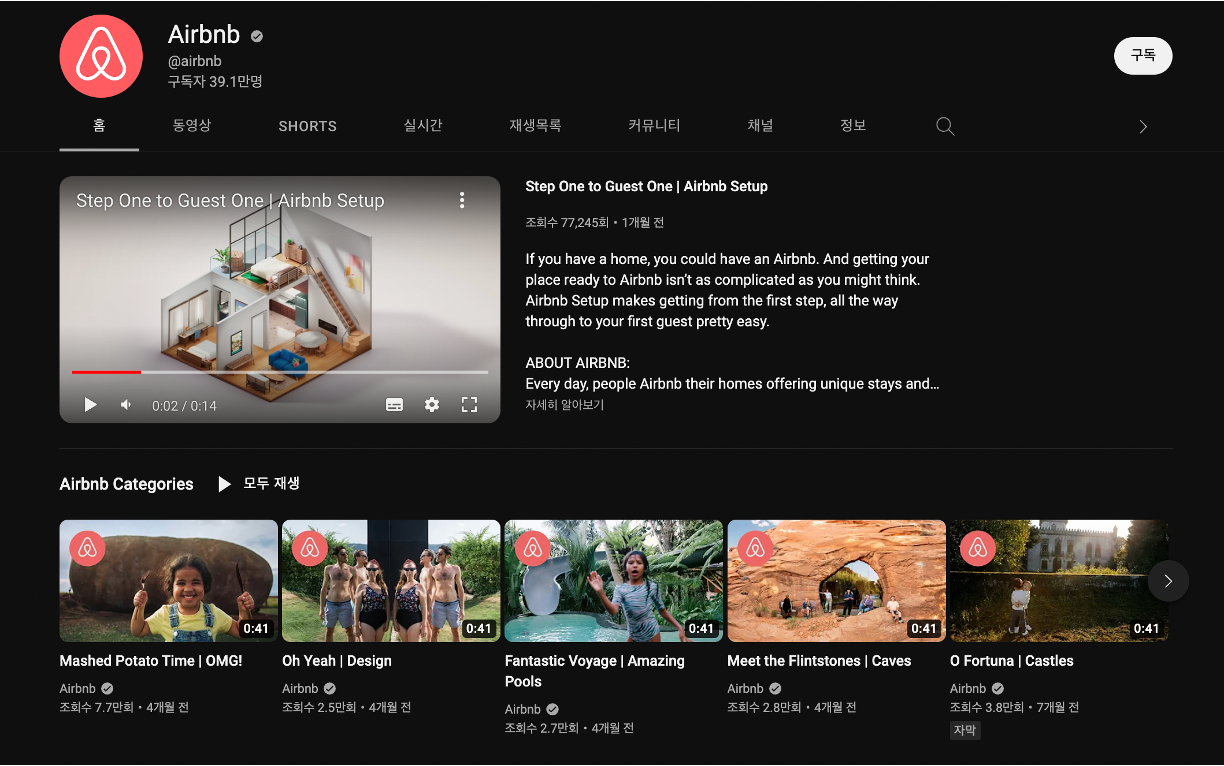Play the featured video
This screenshot has width=1224, height=766.
pyautogui.click(x=90, y=405)
